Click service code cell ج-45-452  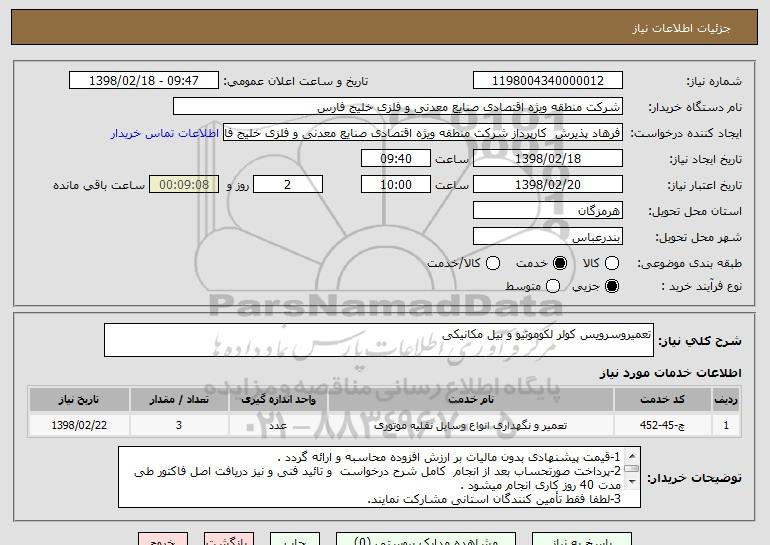[662, 425]
